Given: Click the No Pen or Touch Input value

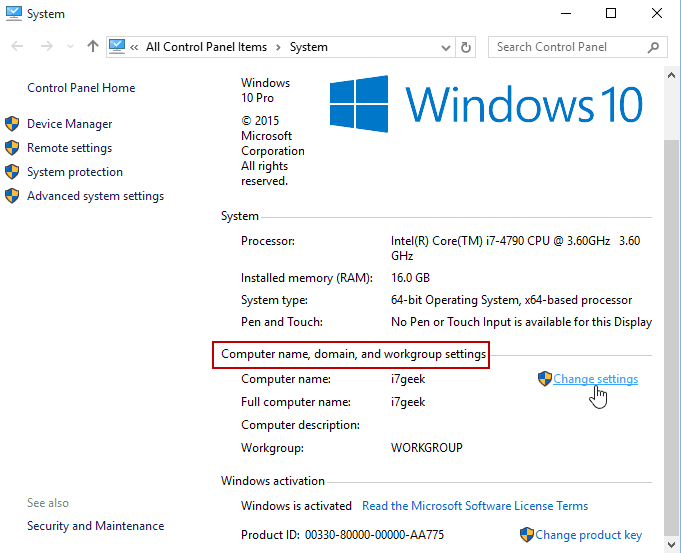Looking at the screenshot, I should tap(521, 322).
